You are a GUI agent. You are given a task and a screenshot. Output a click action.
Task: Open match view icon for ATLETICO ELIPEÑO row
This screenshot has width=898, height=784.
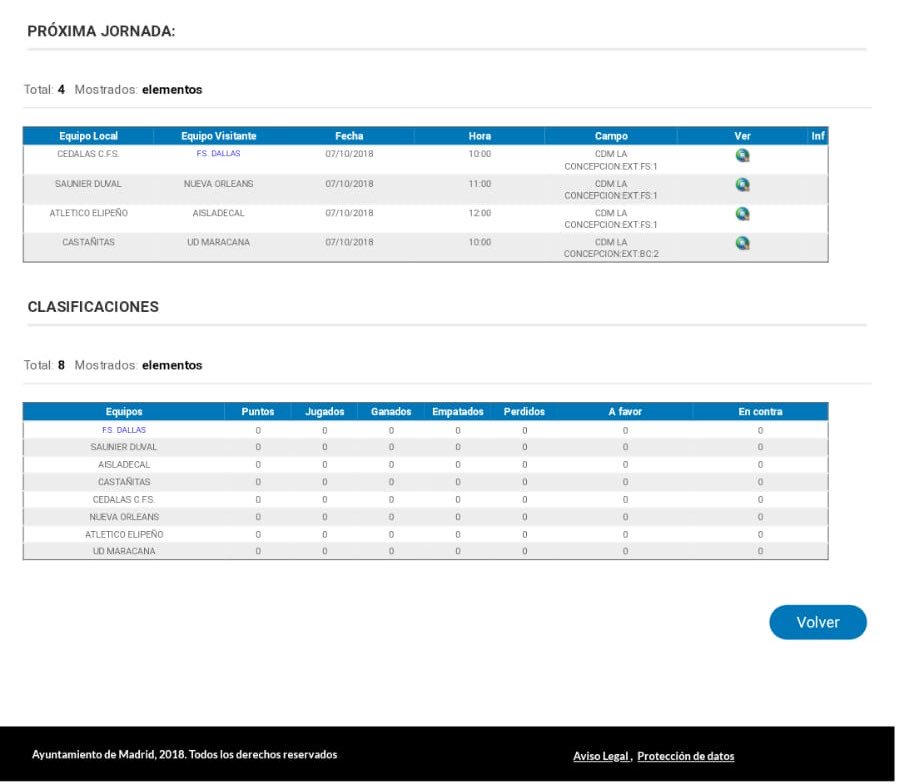(x=744, y=214)
